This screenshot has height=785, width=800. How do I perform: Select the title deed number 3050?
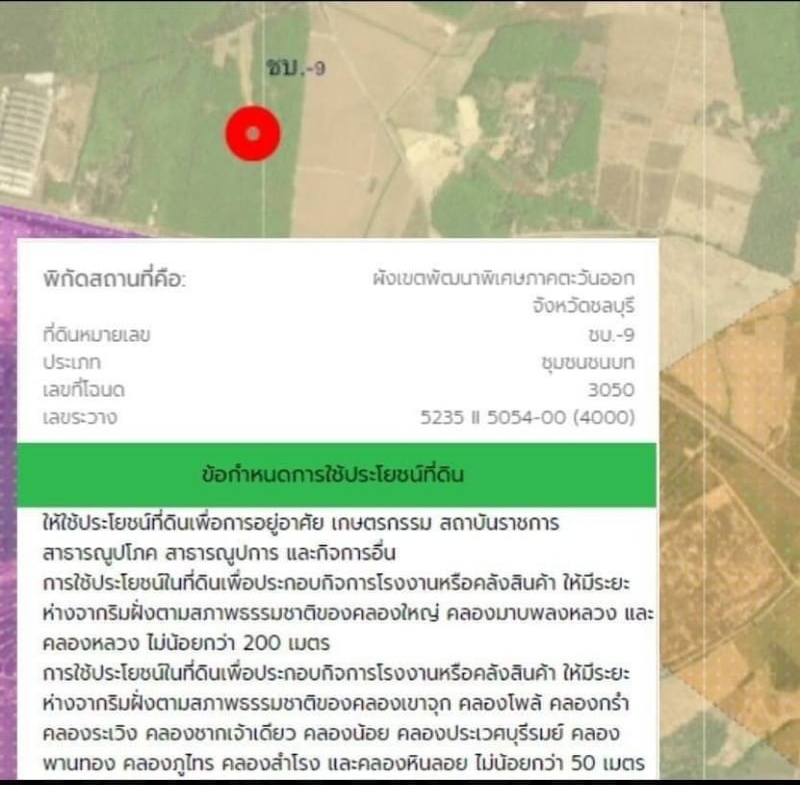click(x=611, y=390)
